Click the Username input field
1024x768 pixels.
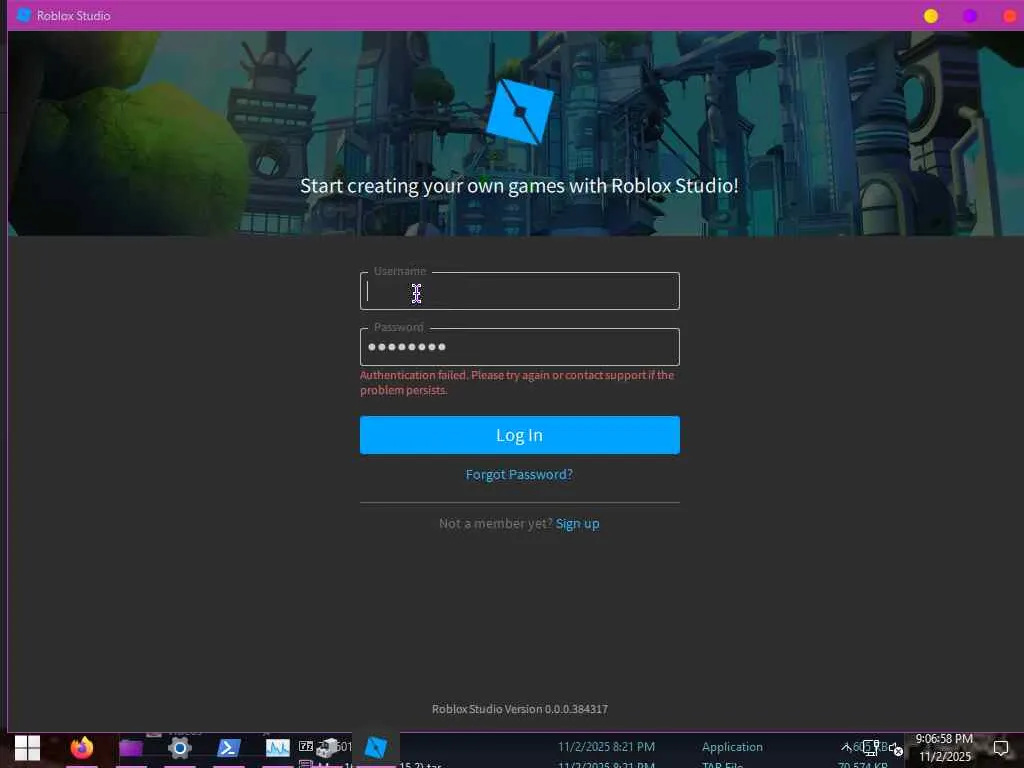[x=519, y=291]
